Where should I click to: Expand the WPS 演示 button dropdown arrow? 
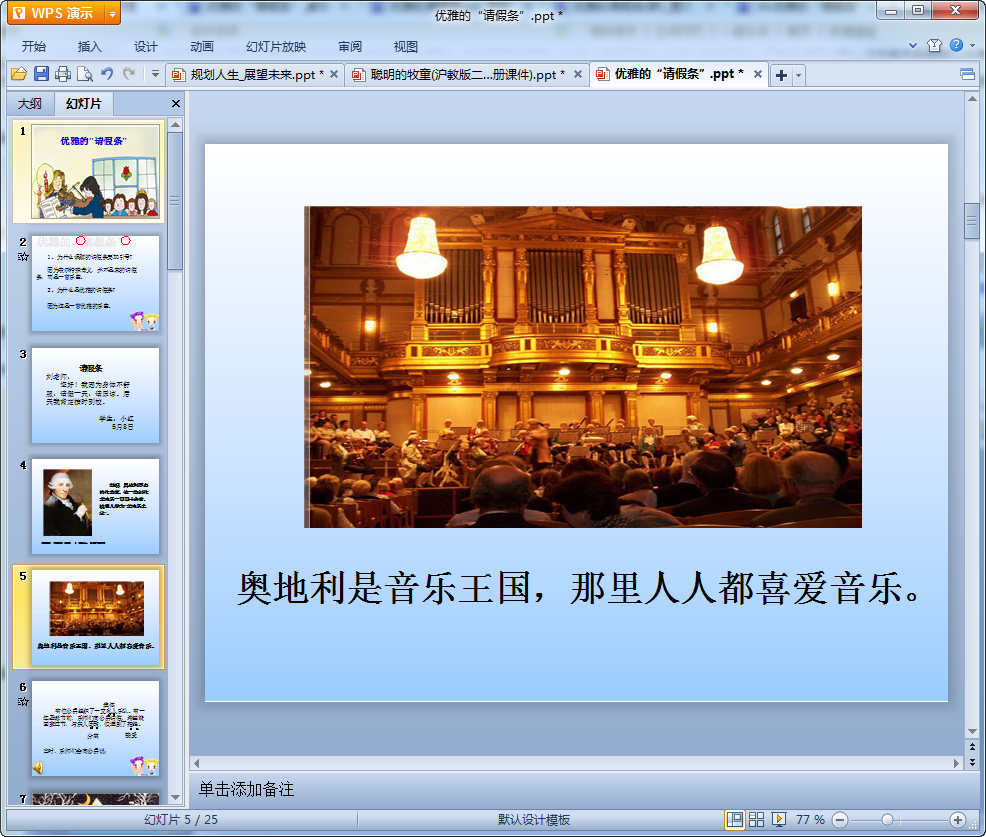[x=113, y=13]
